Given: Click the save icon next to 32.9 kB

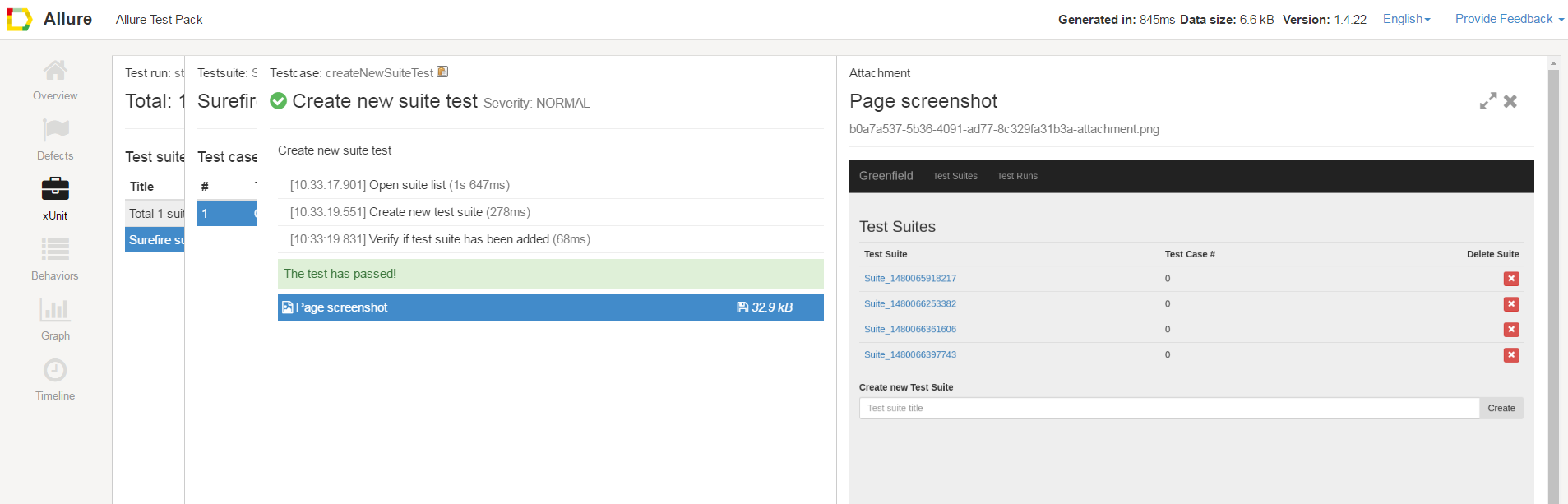Looking at the screenshot, I should (742, 307).
